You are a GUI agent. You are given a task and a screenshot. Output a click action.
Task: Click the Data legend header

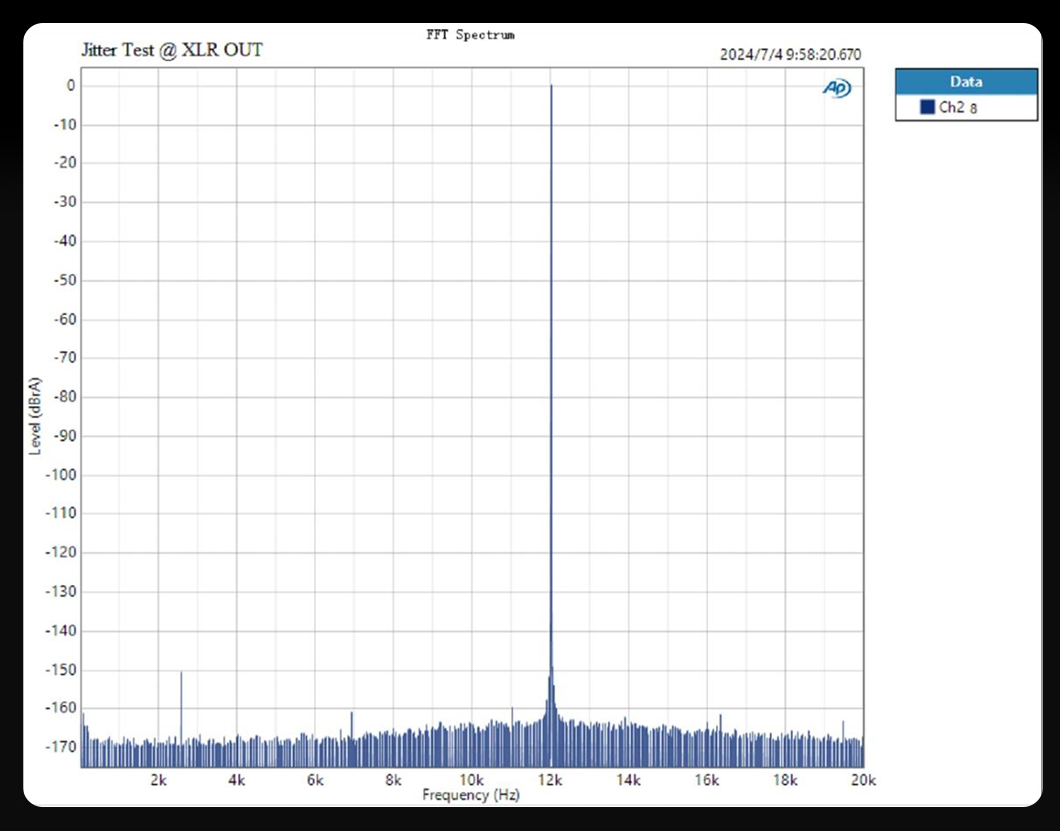tap(966, 82)
